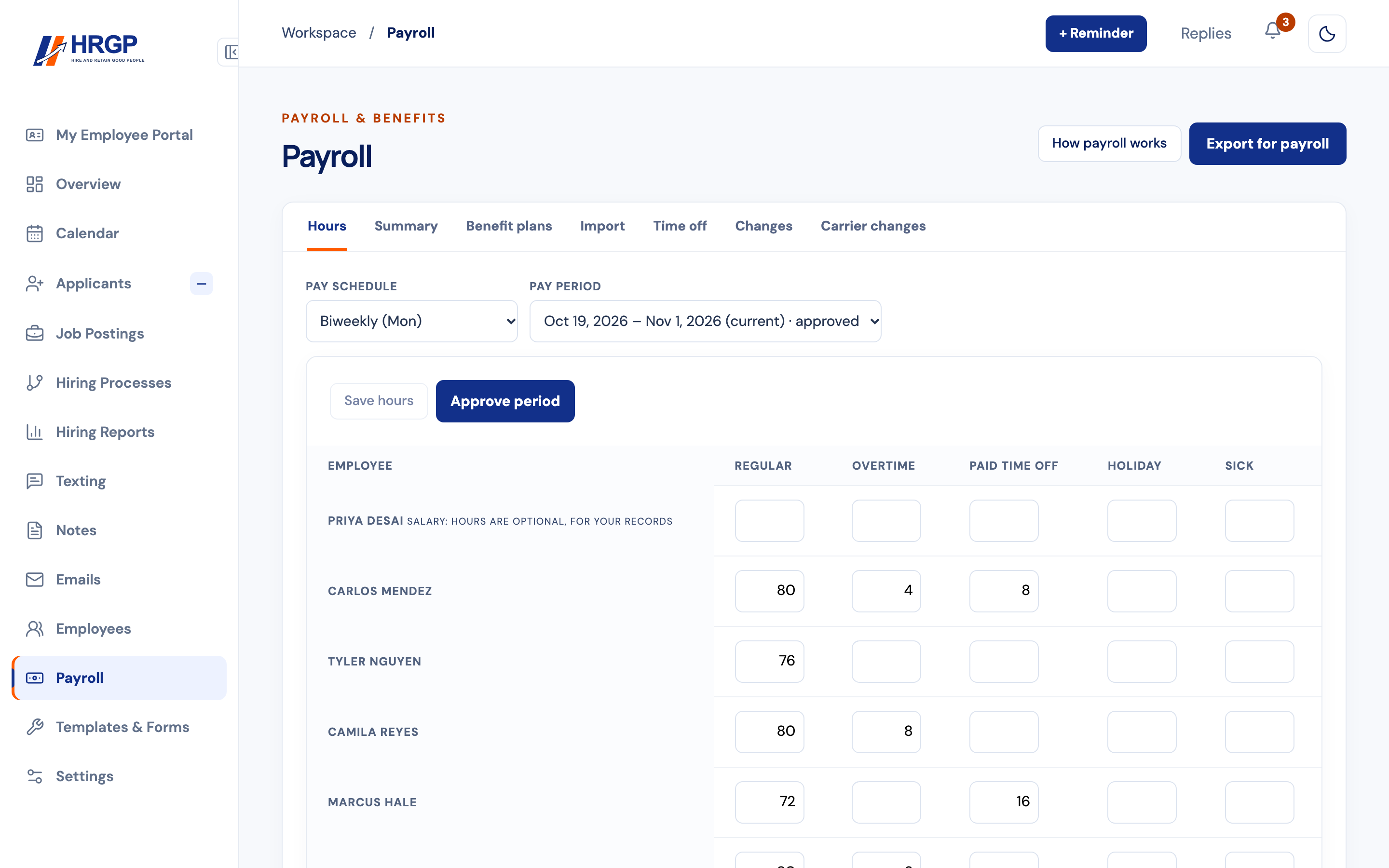Open the Time off tab
The height and width of the screenshot is (868, 1389).
[680, 226]
